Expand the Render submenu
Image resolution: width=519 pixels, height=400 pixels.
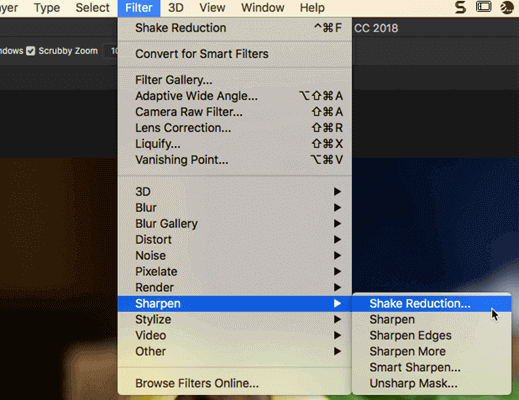click(x=235, y=288)
